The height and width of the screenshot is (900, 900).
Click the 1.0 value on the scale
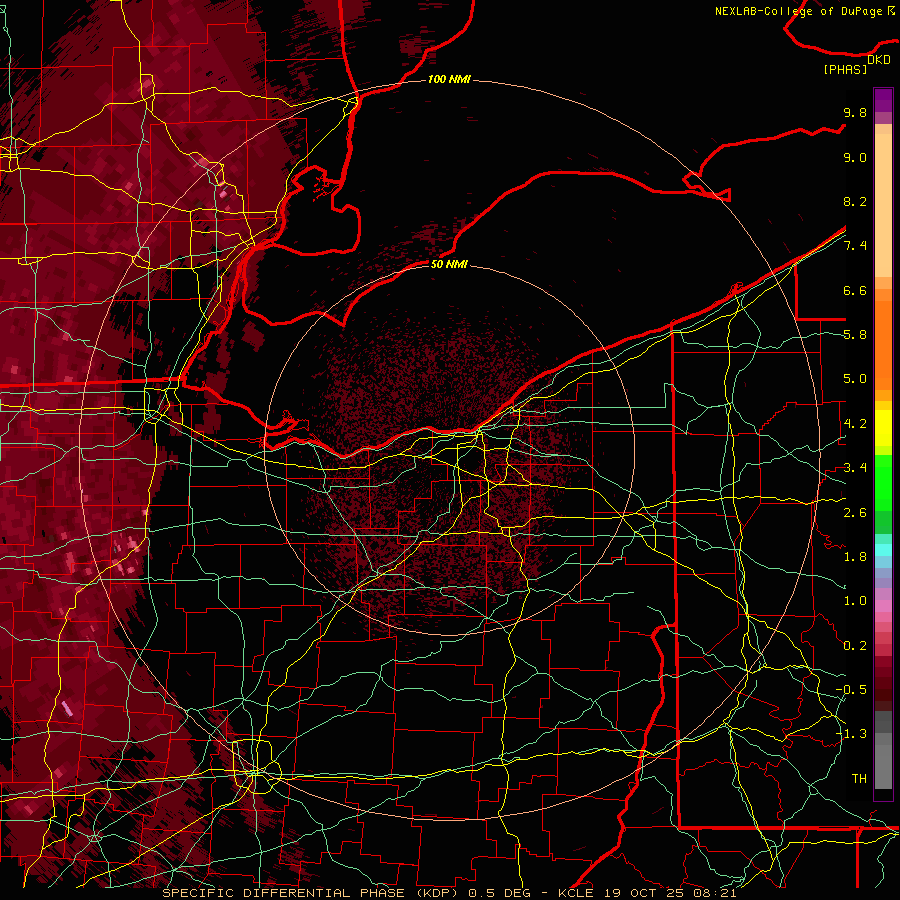point(855,601)
